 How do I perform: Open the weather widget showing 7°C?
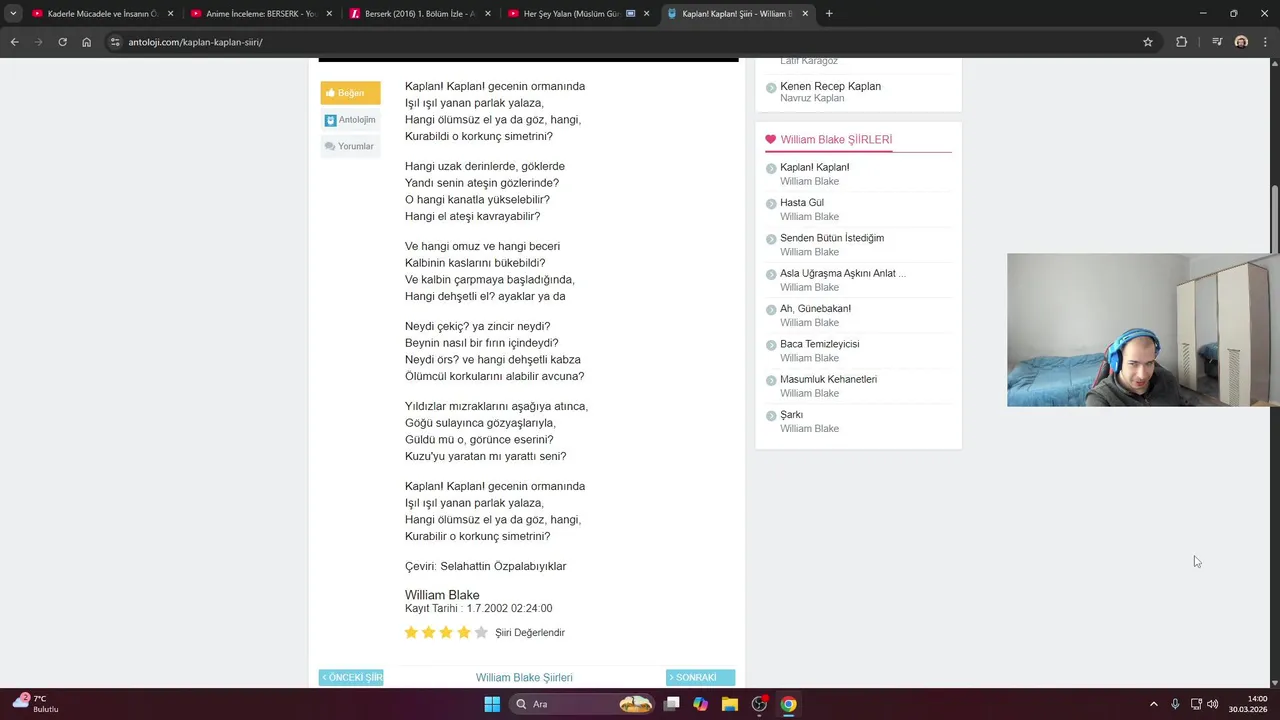coord(36,703)
